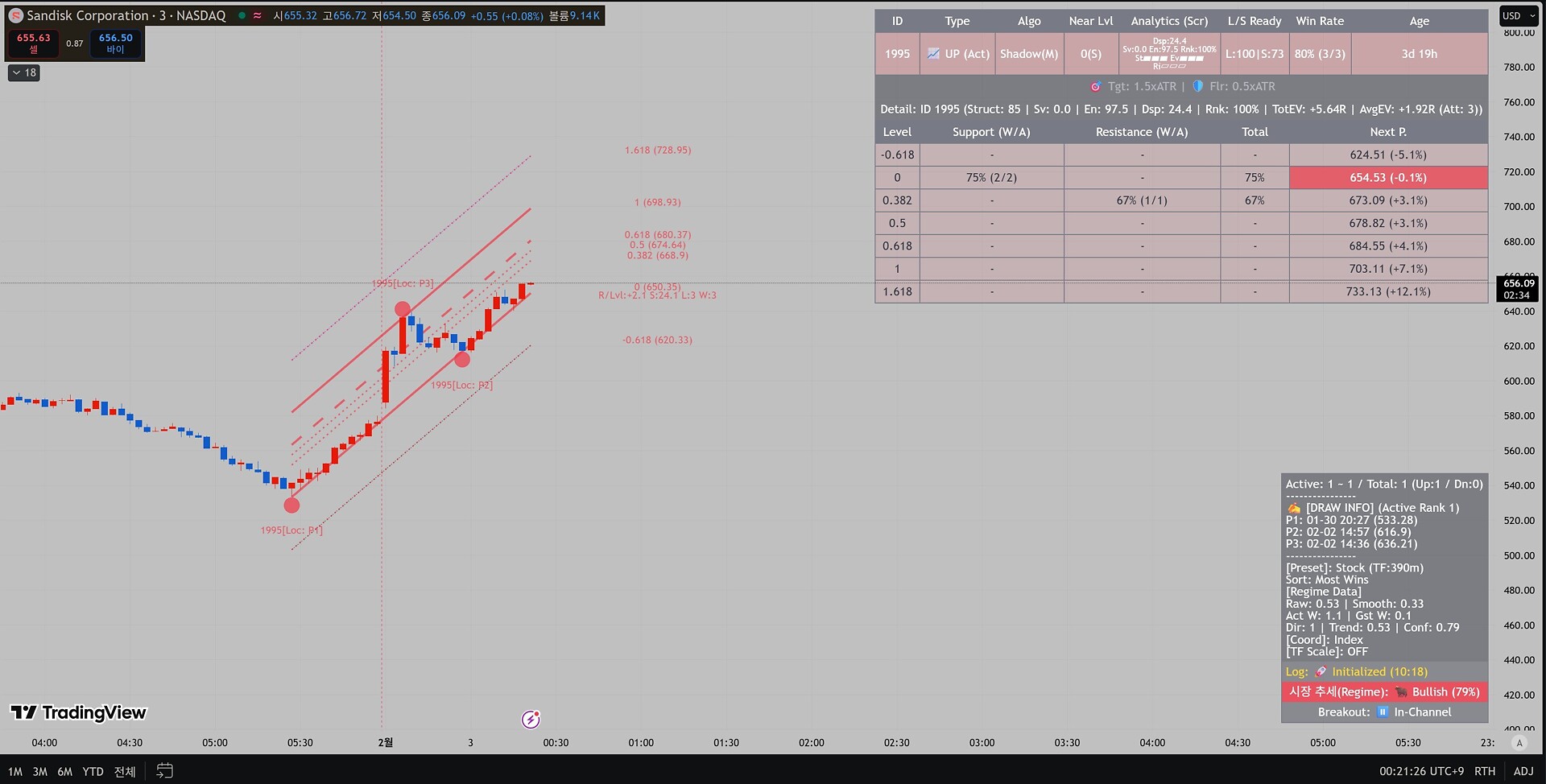Viewport: 1546px width, 784px height.
Task: Click the Win Rate column header
Action: tap(1320, 21)
